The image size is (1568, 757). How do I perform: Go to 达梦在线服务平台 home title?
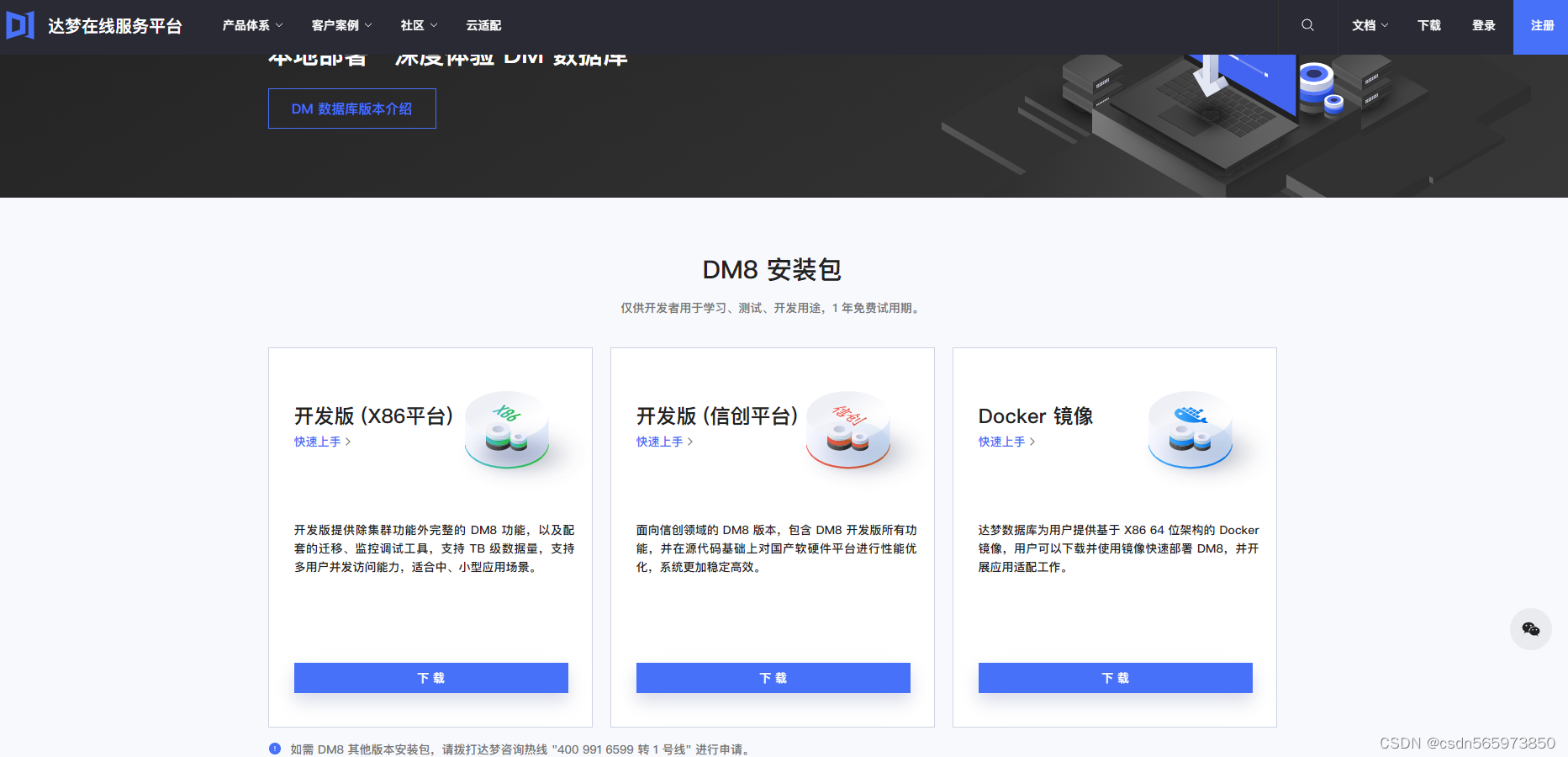coord(115,26)
